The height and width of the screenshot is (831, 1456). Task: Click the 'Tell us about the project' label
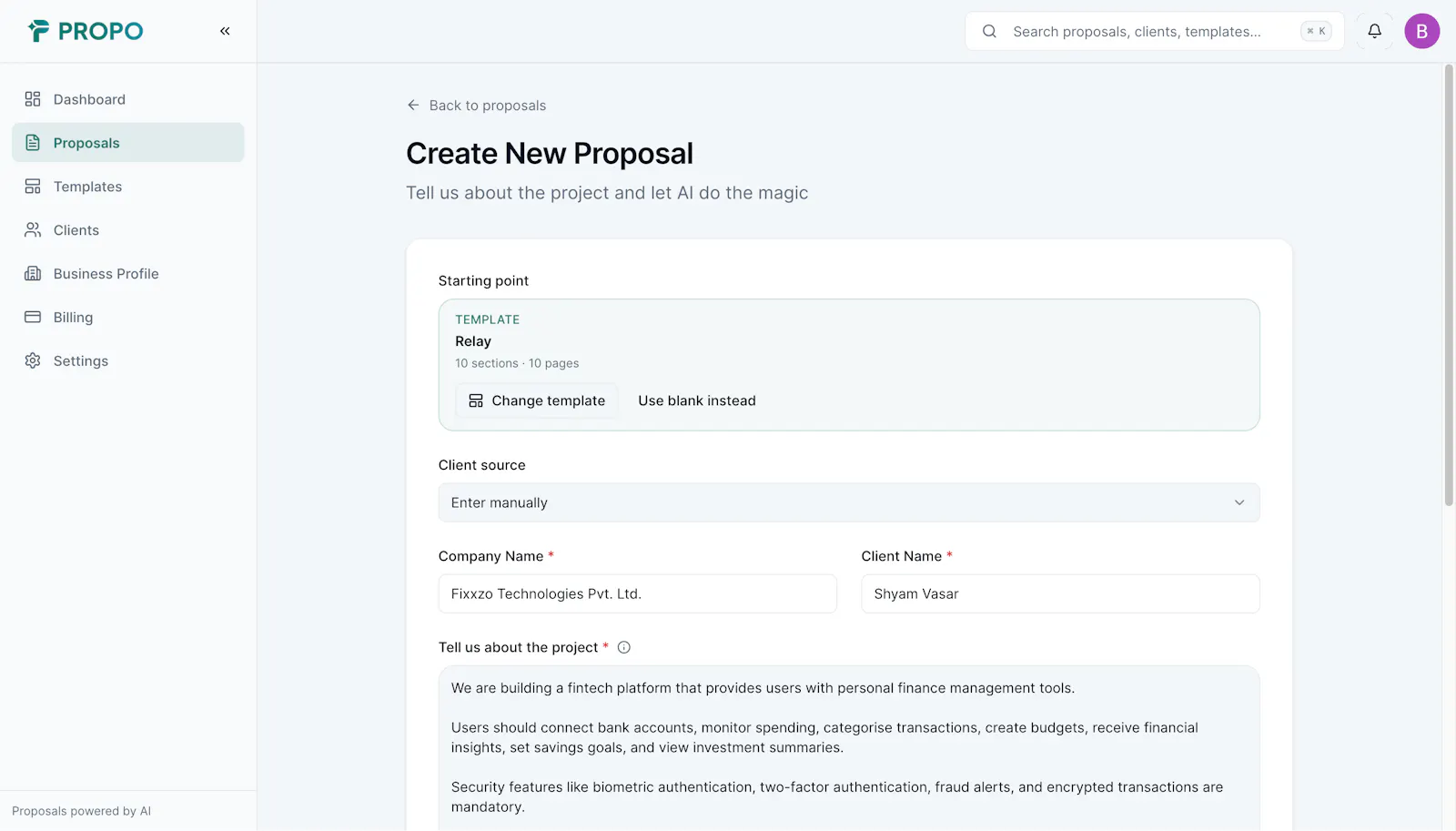(x=519, y=648)
